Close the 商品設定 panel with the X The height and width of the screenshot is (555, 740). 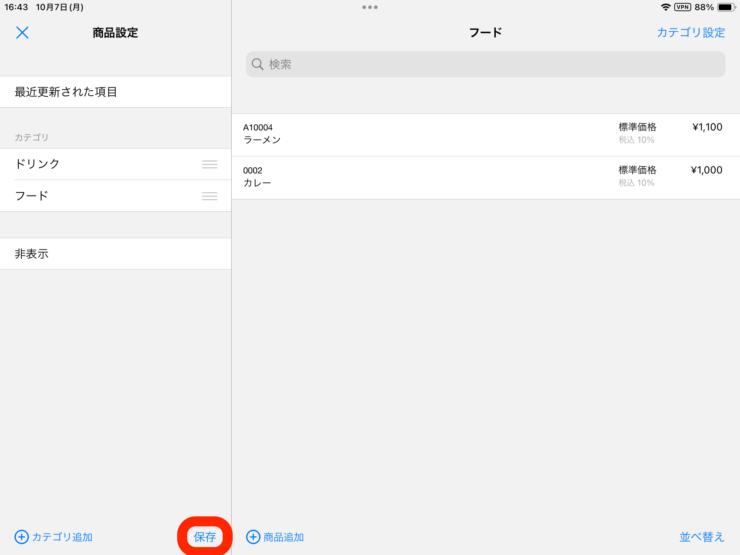click(x=22, y=33)
